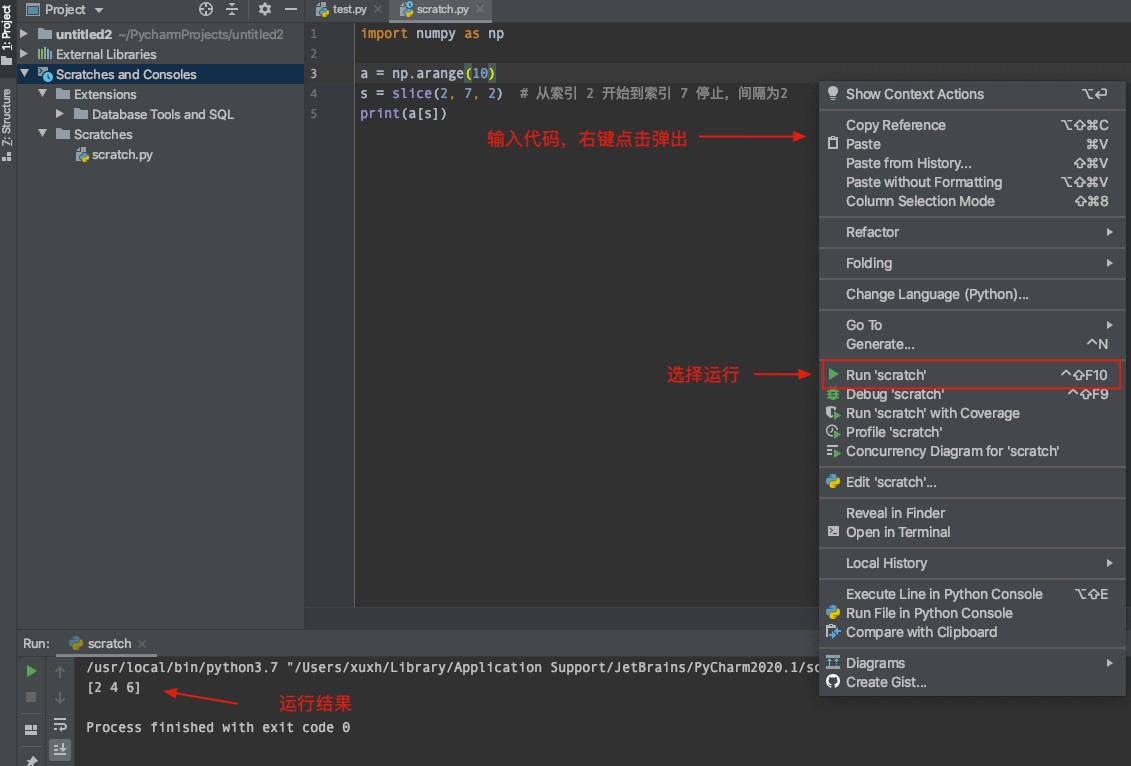The height and width of the screenshot is (766, 1131).
Task: Choose Execute Line in Python Console
Action: point(972,594)
